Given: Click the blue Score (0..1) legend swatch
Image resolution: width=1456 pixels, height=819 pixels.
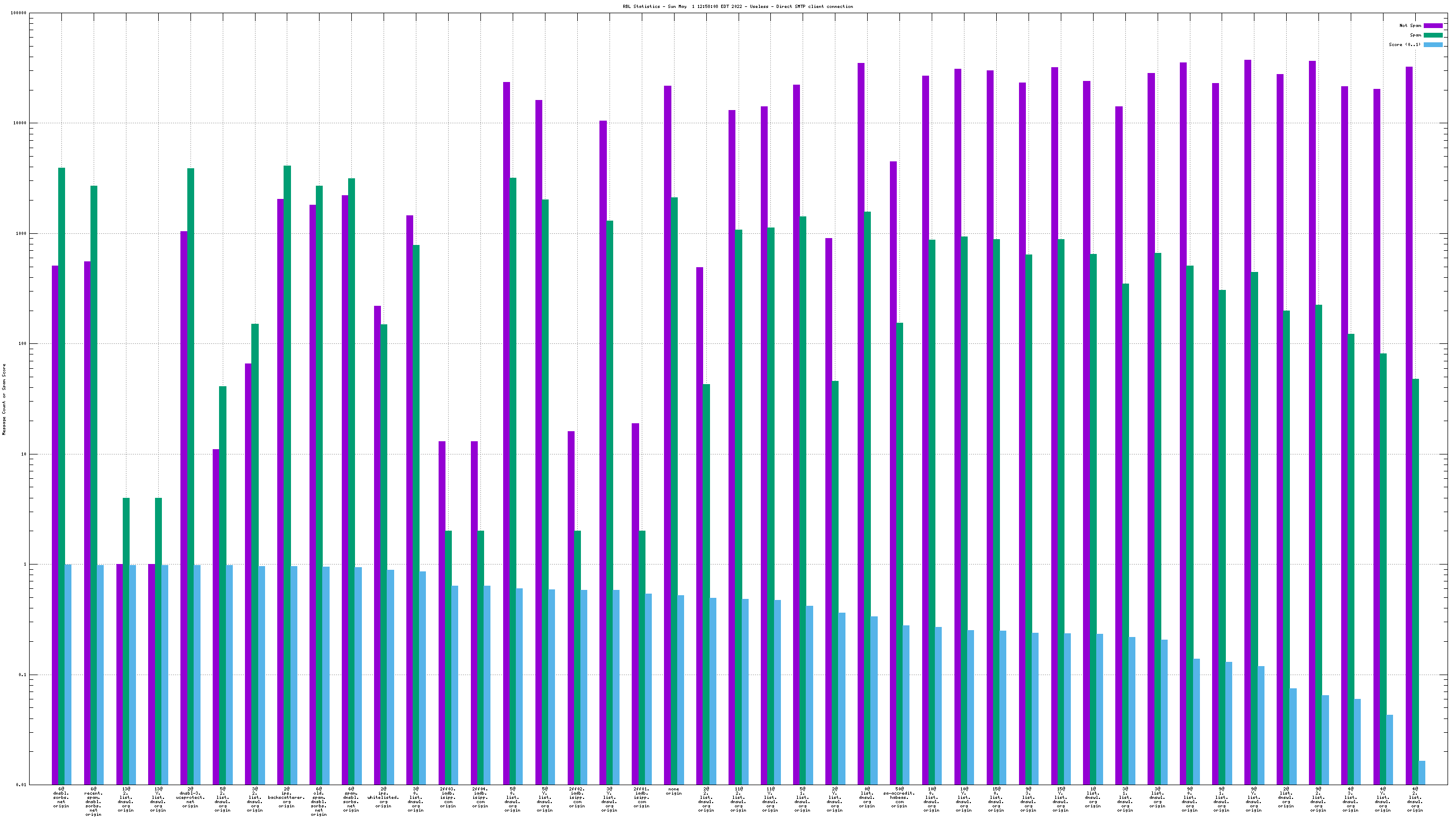Looking at the screenshot, I should 1432,44.
